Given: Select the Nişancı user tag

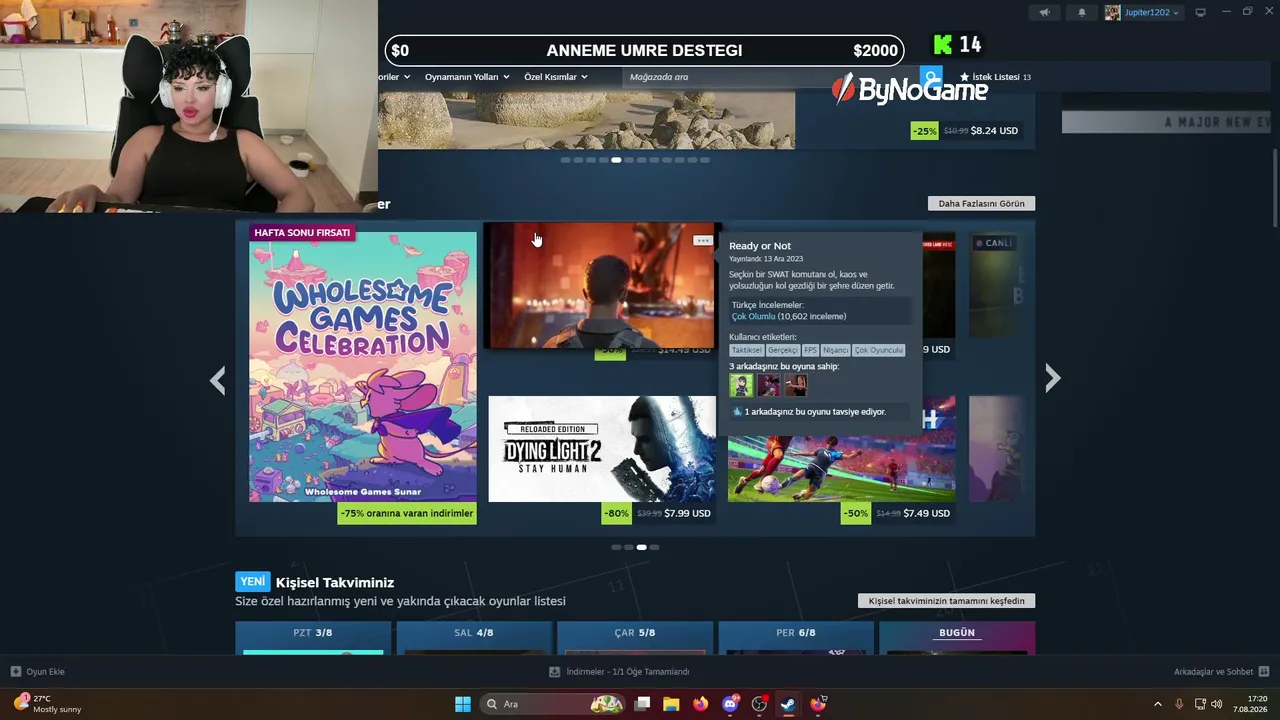Looking at the screenshot, I should click(835, 350).
